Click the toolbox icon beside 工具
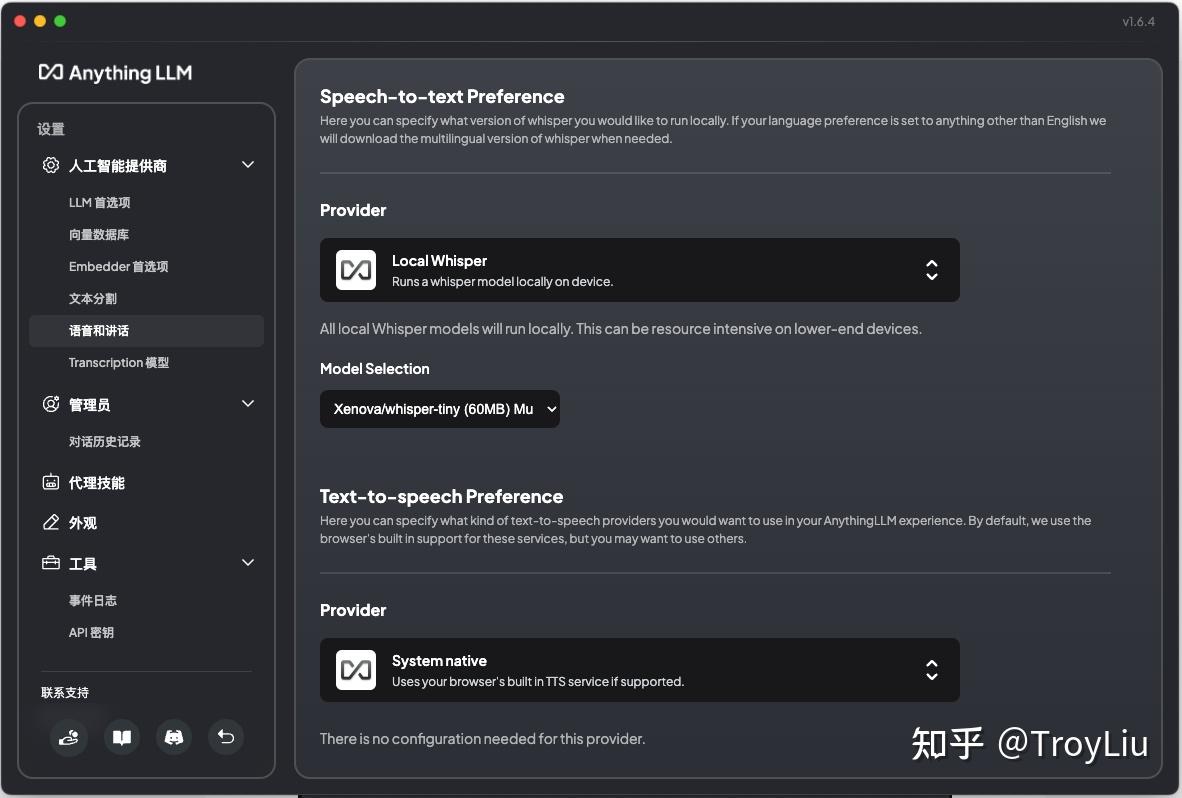This screenshot has width=1182, height=798. point(51,563)
